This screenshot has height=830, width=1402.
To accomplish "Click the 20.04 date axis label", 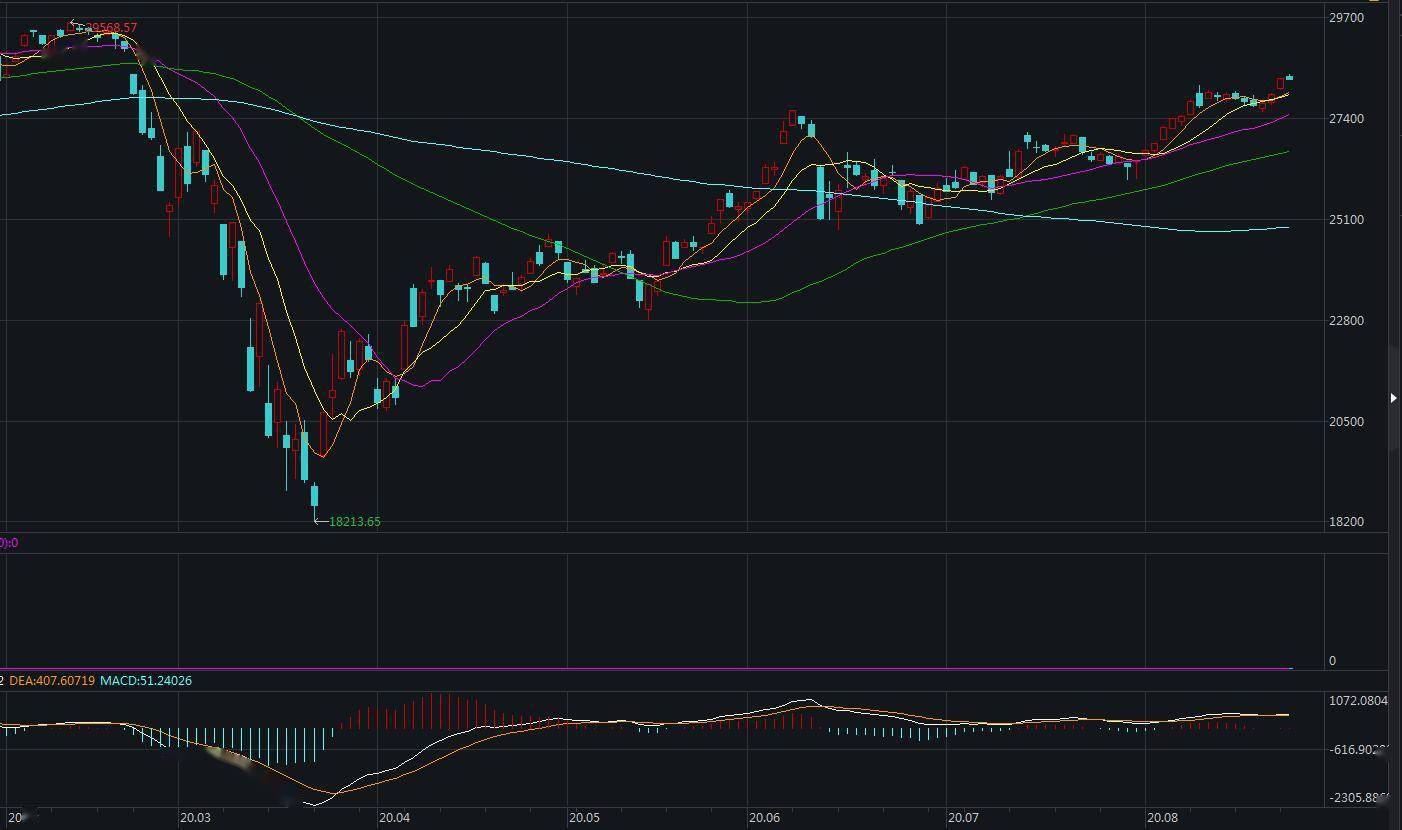I will pos(395,818).
